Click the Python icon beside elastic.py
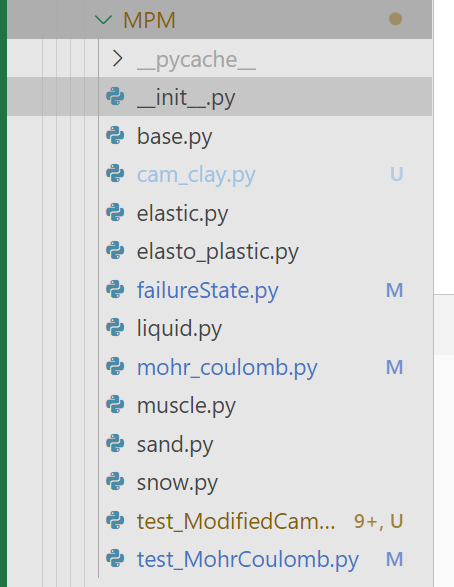 [115, 212]
